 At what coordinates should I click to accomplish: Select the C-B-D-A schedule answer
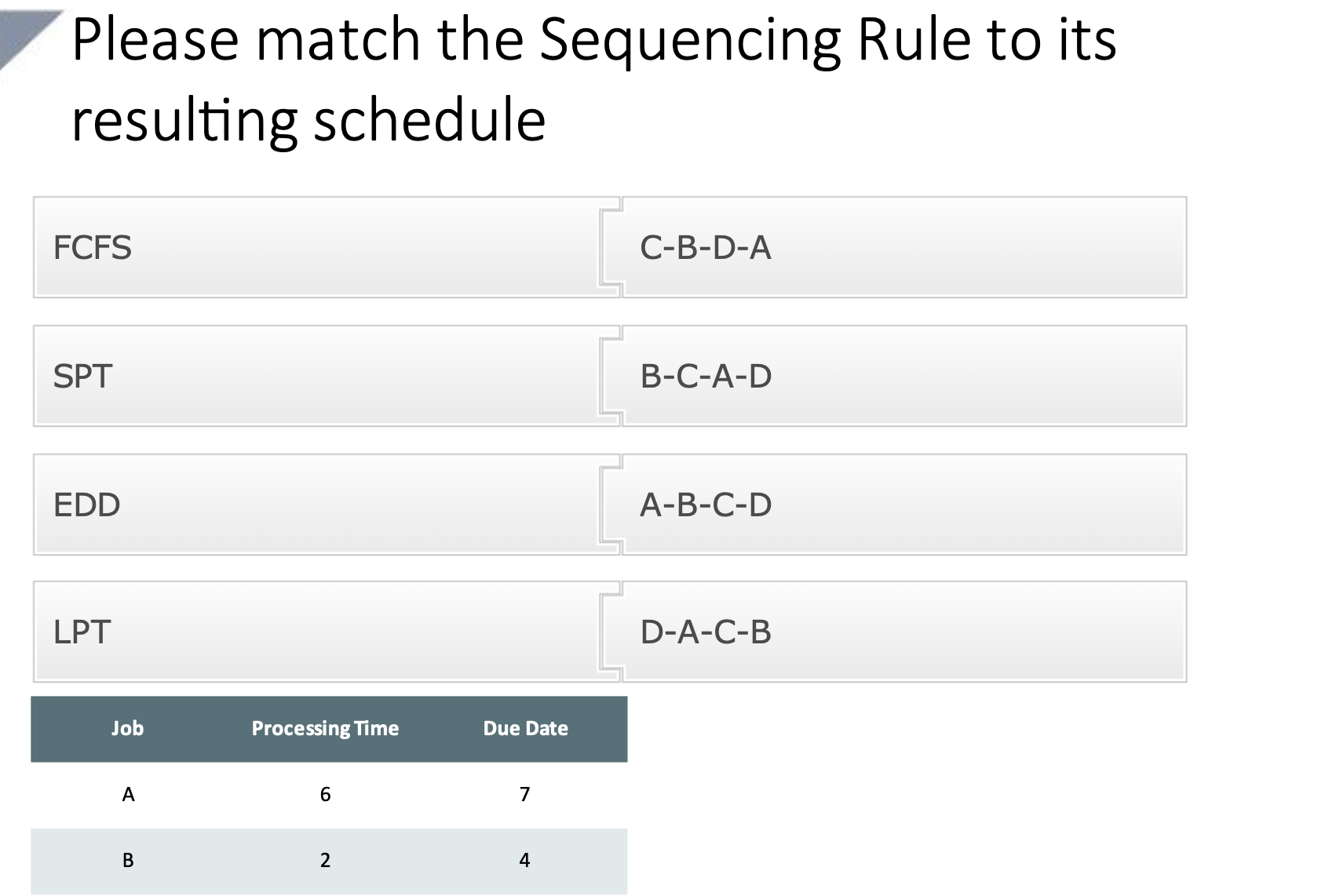click(x=903, y=248)
